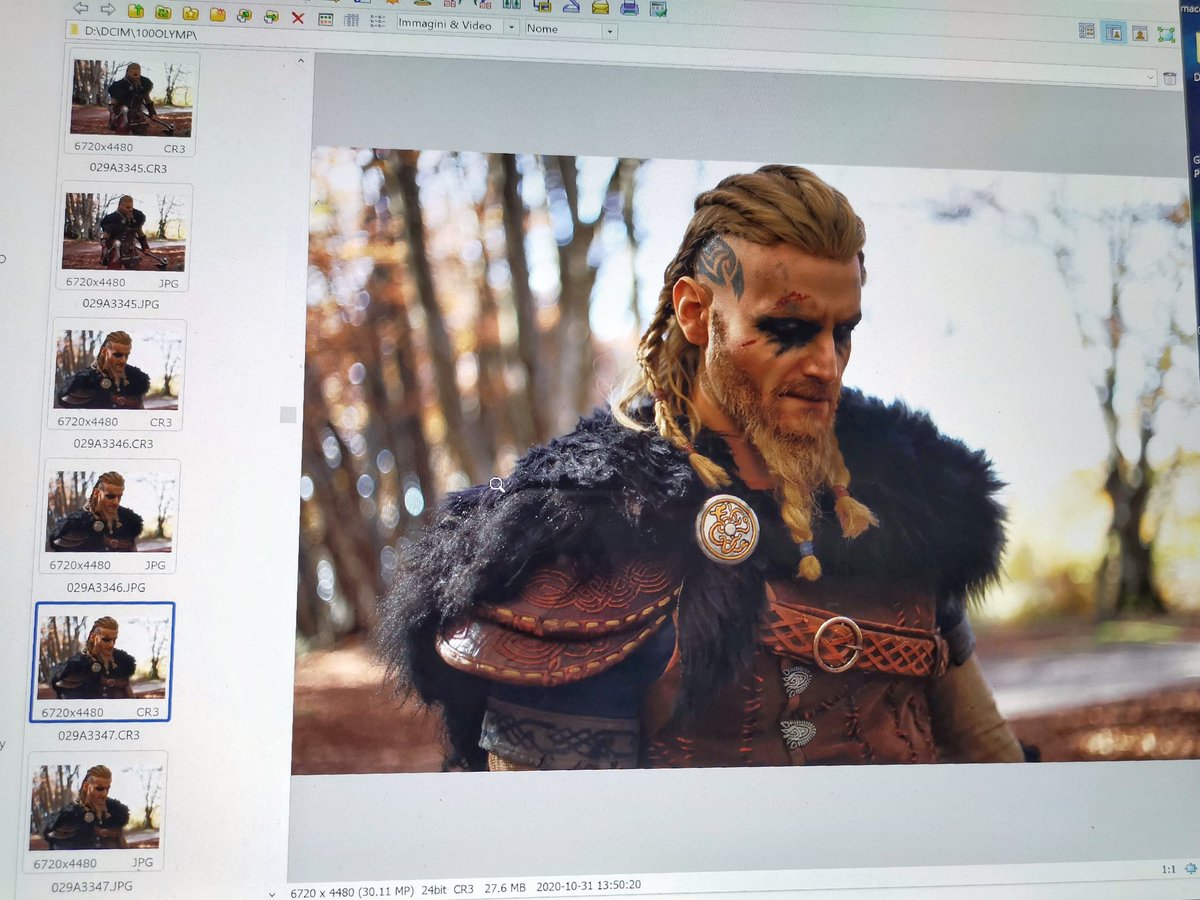The width and height of the screenshot is (1200, 900).
Task: Click the highlighted preview layout icon
Action: (x=1113, y=32)
